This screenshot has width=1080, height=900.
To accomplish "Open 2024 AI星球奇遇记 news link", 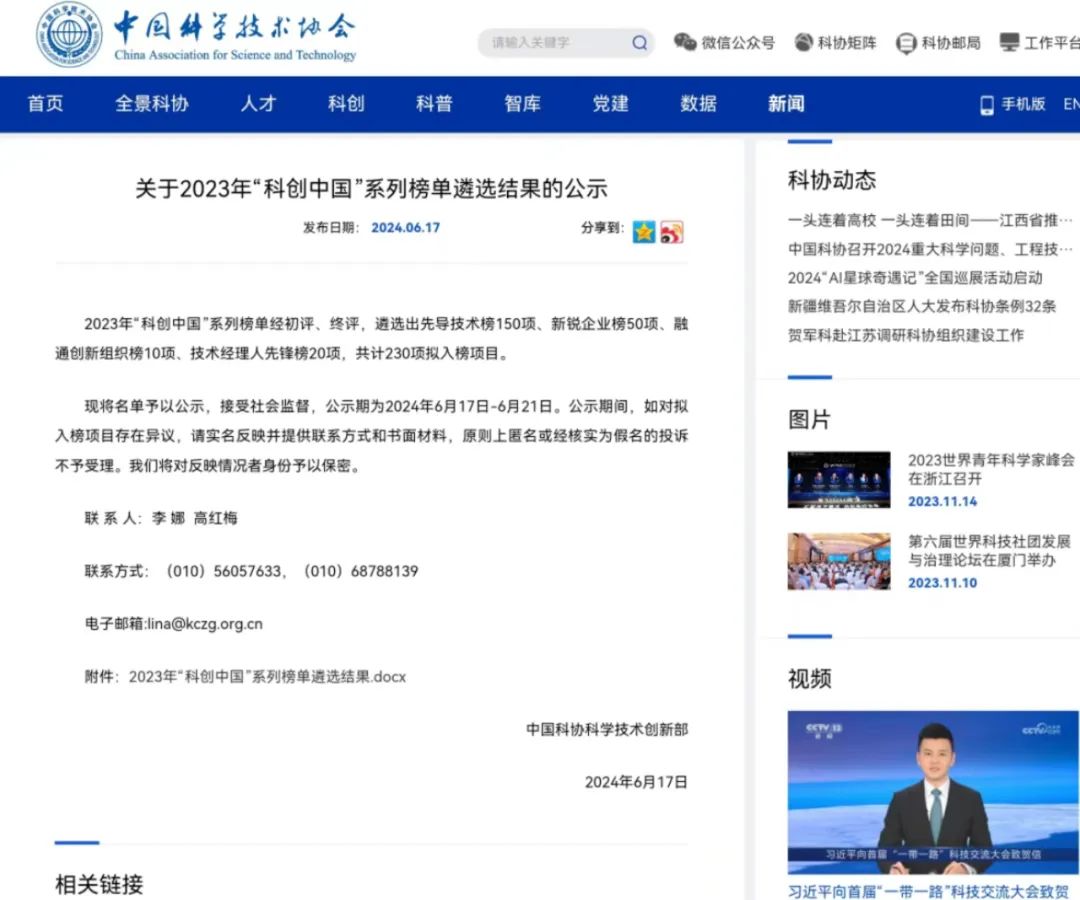I will click(915, 277).
